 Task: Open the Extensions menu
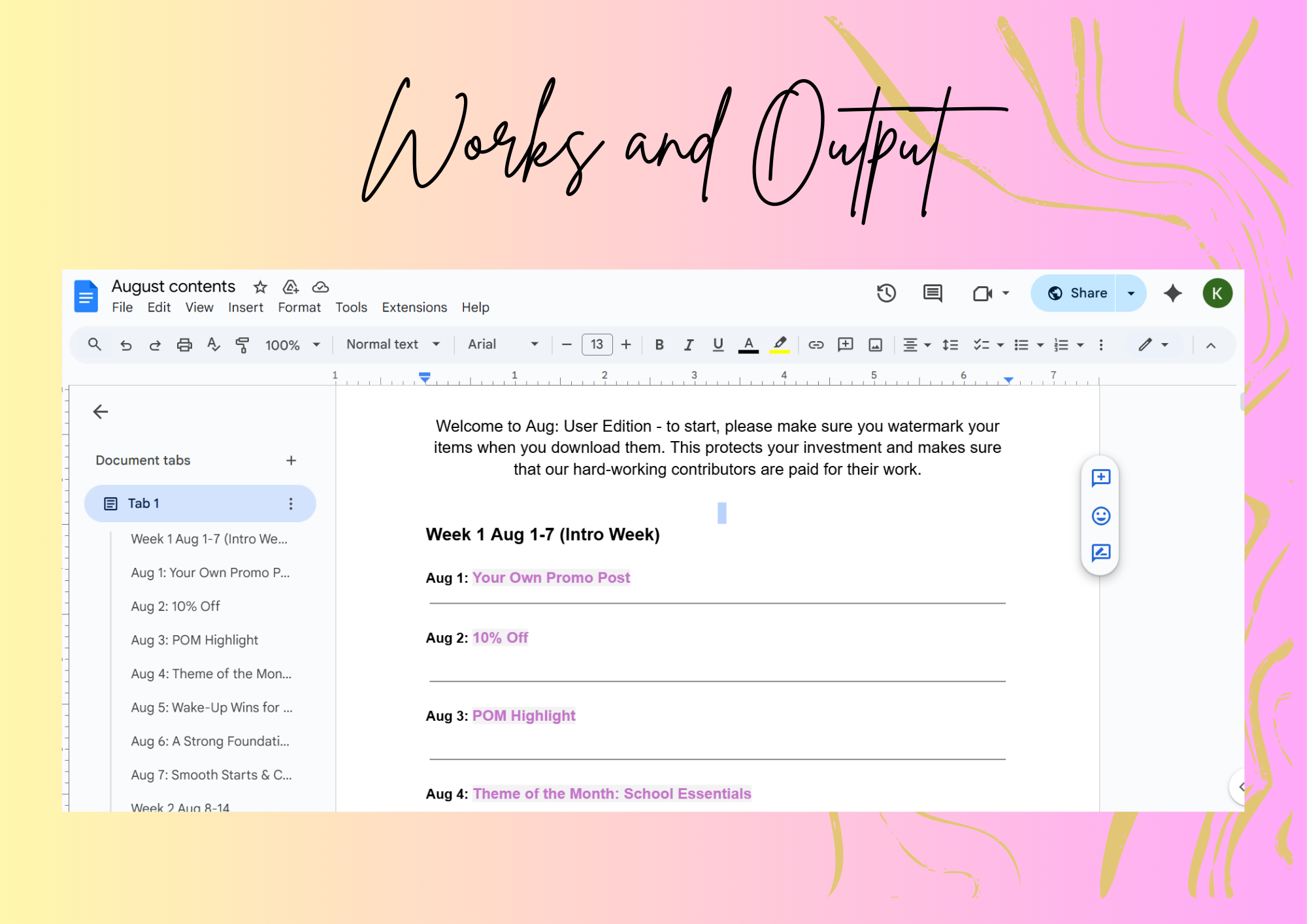[x=414, y=307]
